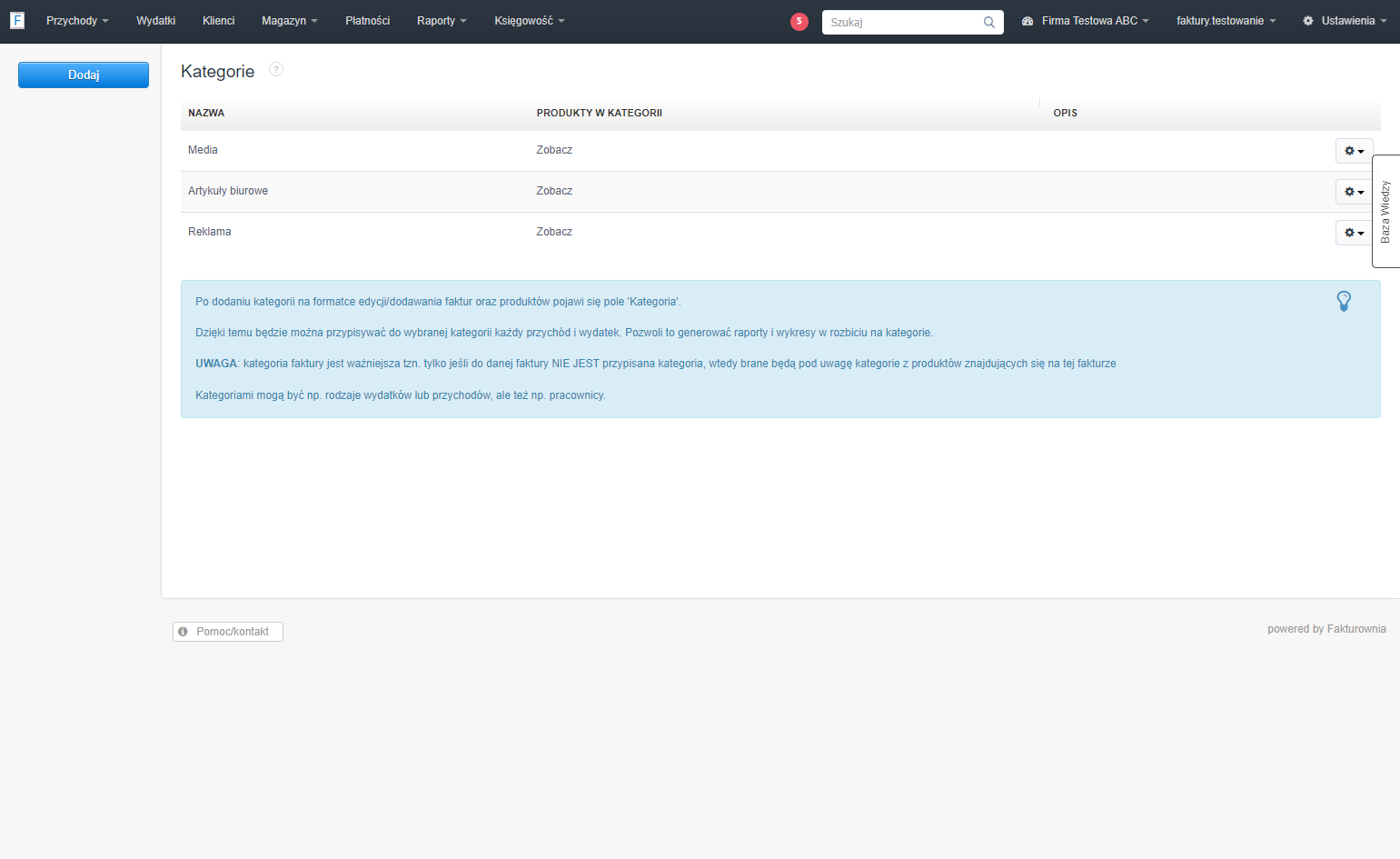This screenshot has height=859, width=1400.
Task: Open gear options for Media row
Action: pyautogui.click(x=1354, y=151)
